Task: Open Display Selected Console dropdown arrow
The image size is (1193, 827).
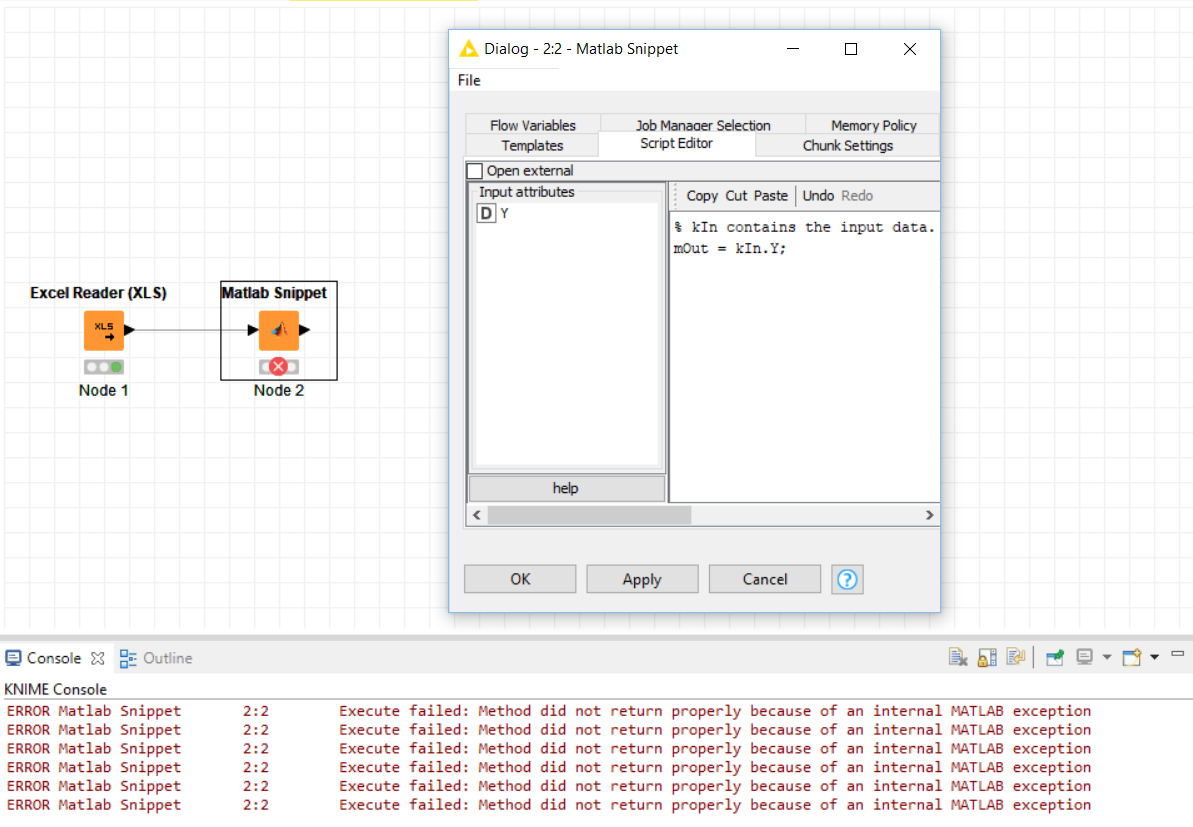Action: pos(1106,657)
